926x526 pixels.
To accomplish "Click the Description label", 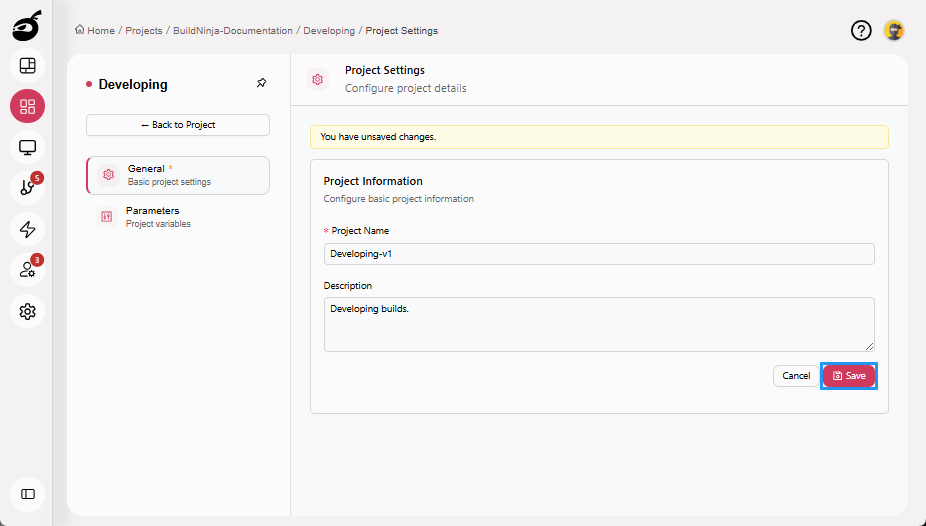I will (348, 286).
